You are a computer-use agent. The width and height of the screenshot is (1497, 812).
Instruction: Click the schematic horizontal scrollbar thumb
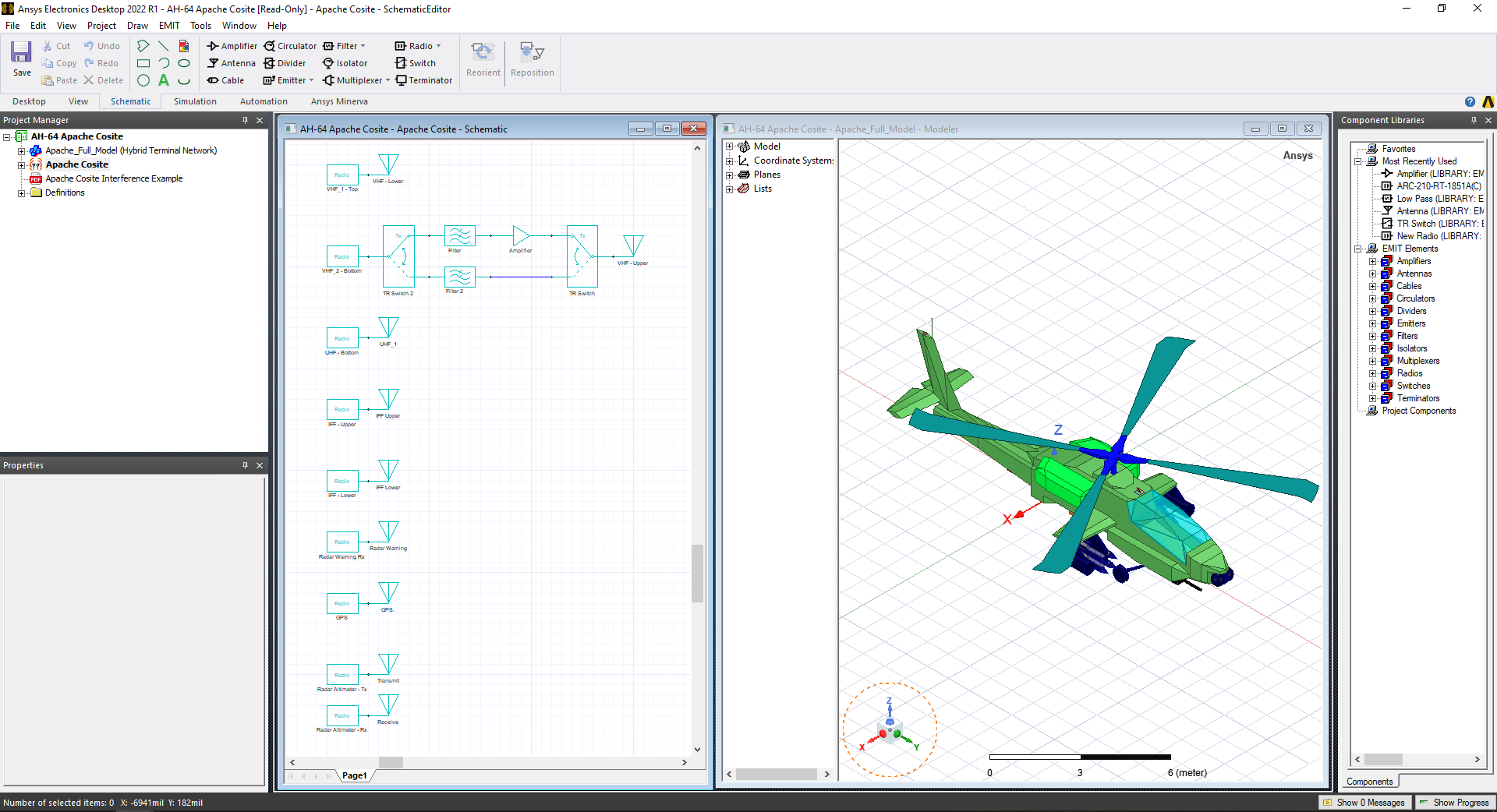[x=391, y=762]
